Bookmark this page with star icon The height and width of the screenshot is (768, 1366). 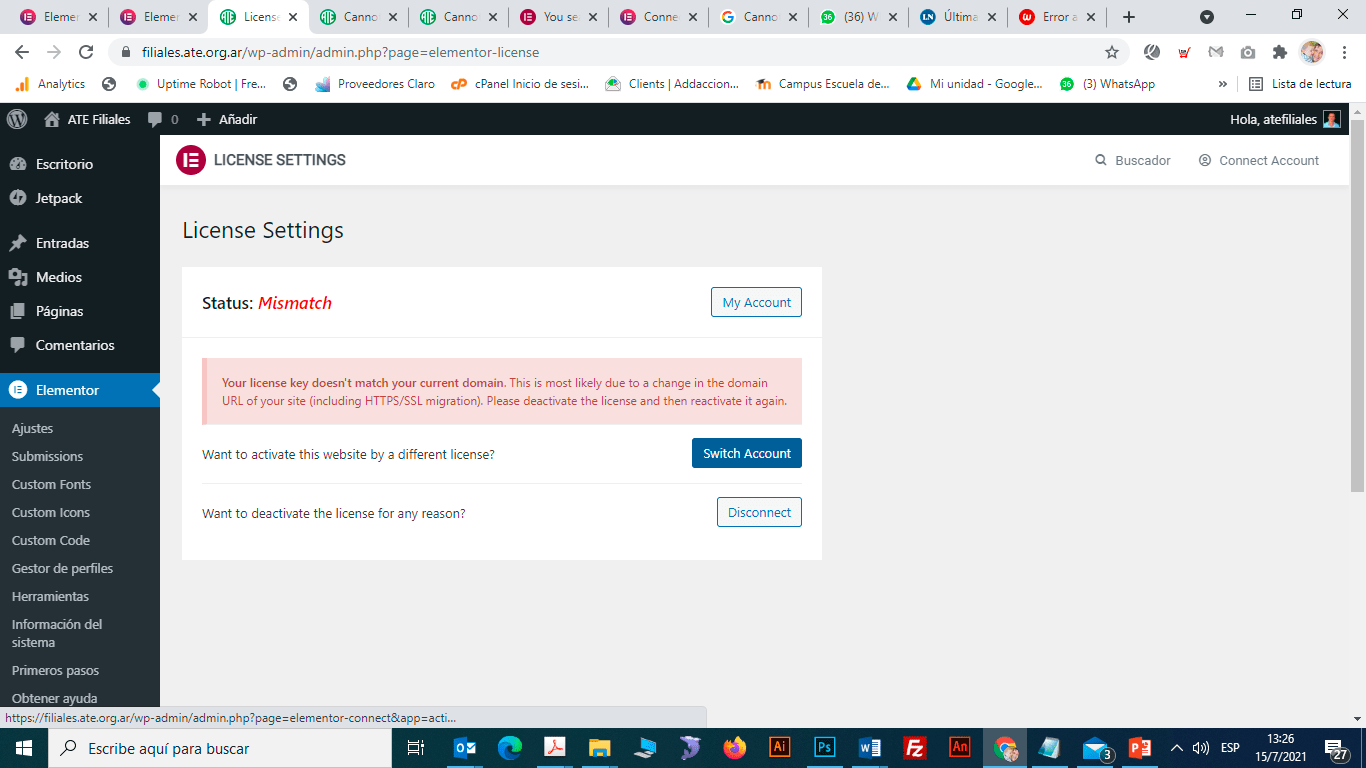(1112, 52)
